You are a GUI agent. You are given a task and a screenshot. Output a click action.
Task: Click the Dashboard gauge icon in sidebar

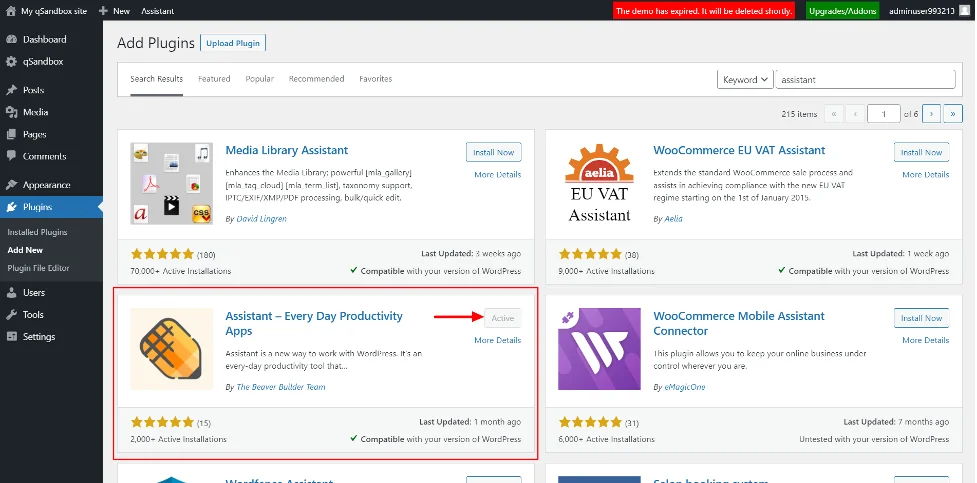[11, 39]
